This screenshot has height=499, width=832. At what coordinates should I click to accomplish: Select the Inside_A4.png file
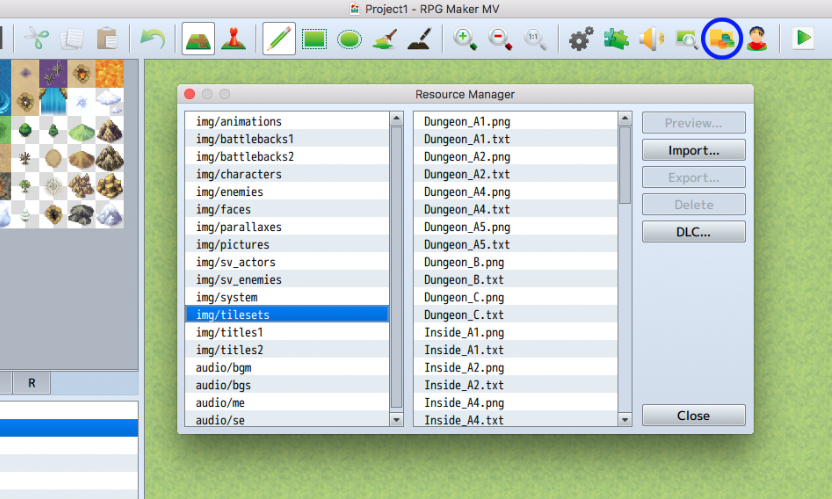click(515, 402)
